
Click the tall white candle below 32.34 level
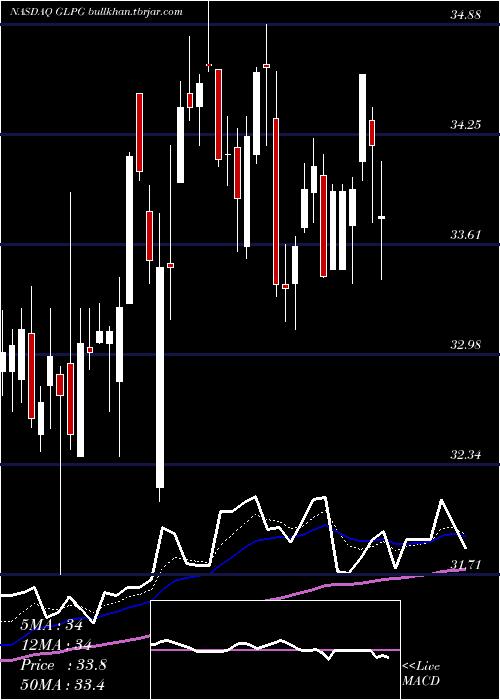click(x=160, y=377)
